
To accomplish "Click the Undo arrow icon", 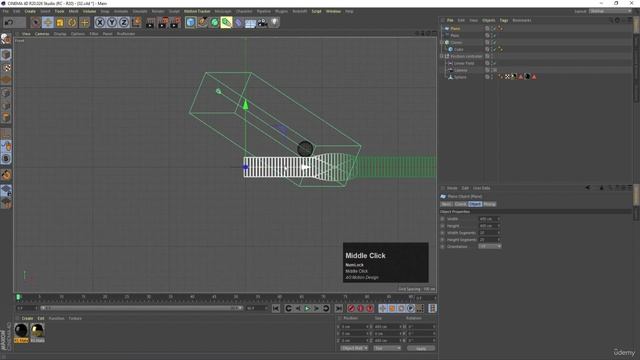I will pos(9,22).
